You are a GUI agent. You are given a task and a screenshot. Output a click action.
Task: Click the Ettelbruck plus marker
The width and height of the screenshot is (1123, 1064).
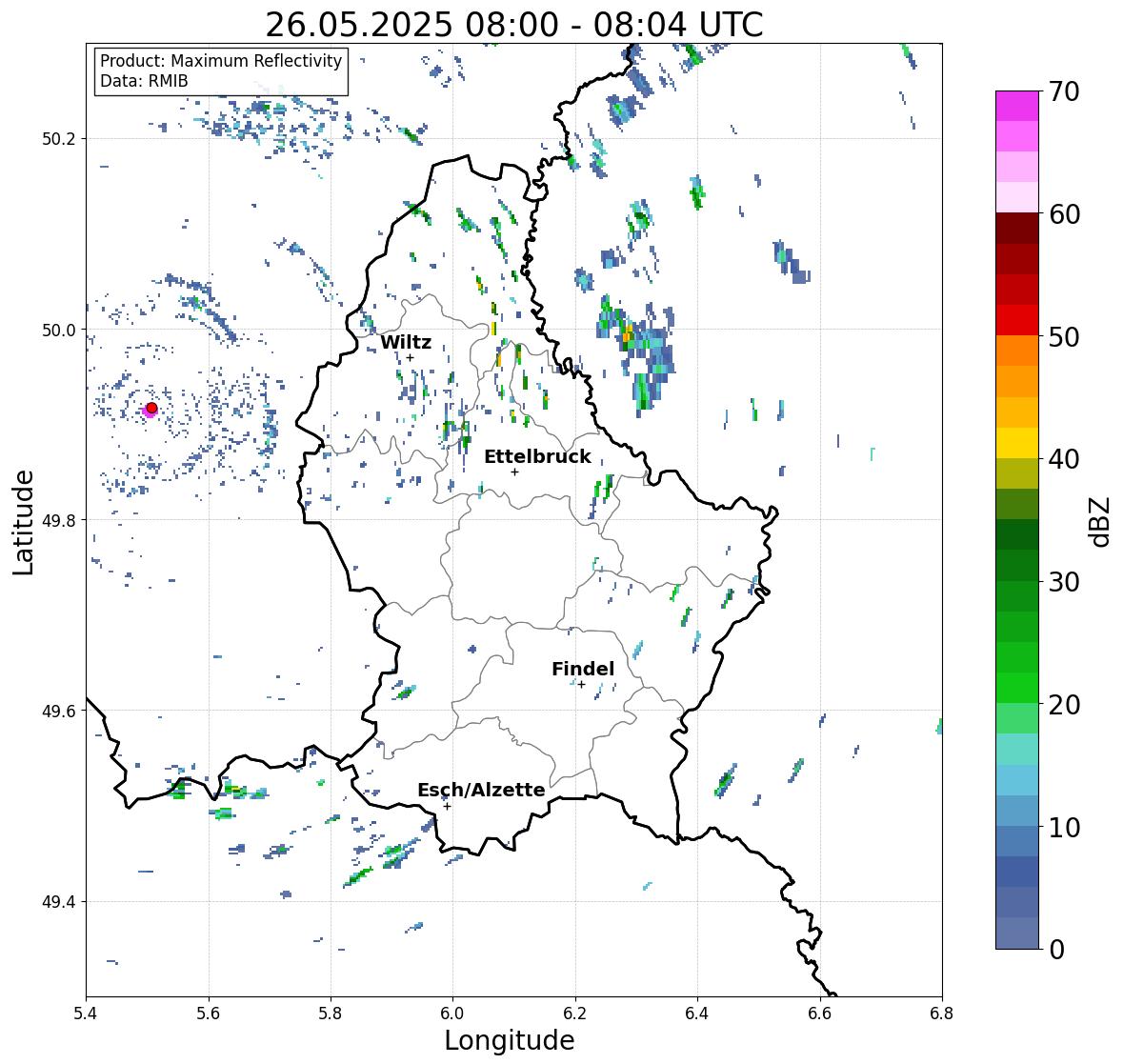tap(514, 472)
